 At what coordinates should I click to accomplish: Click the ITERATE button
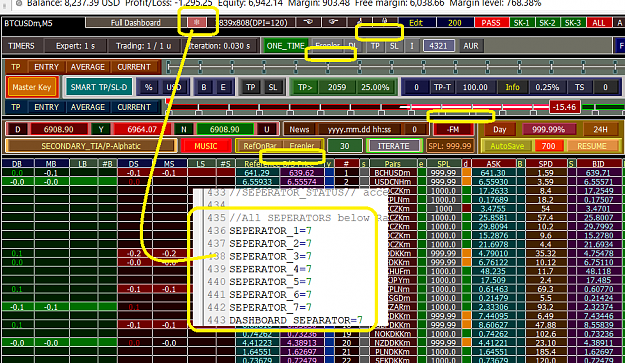point(393,146)
